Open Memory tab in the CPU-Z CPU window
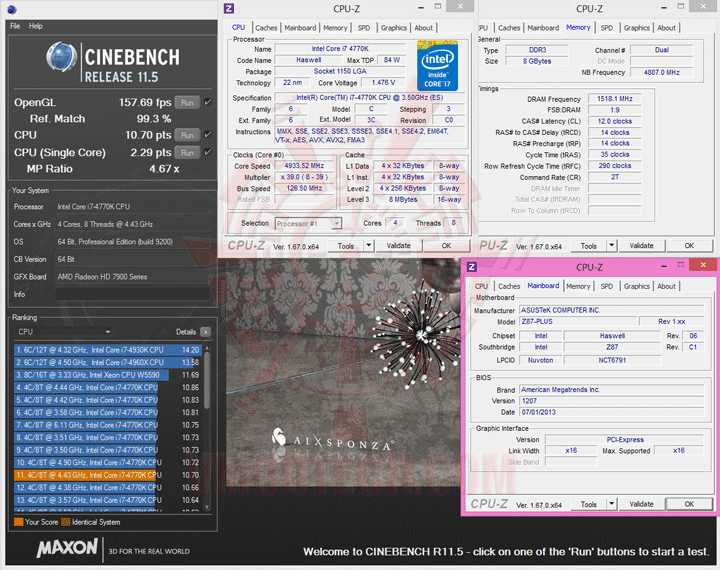 (335, 28)
